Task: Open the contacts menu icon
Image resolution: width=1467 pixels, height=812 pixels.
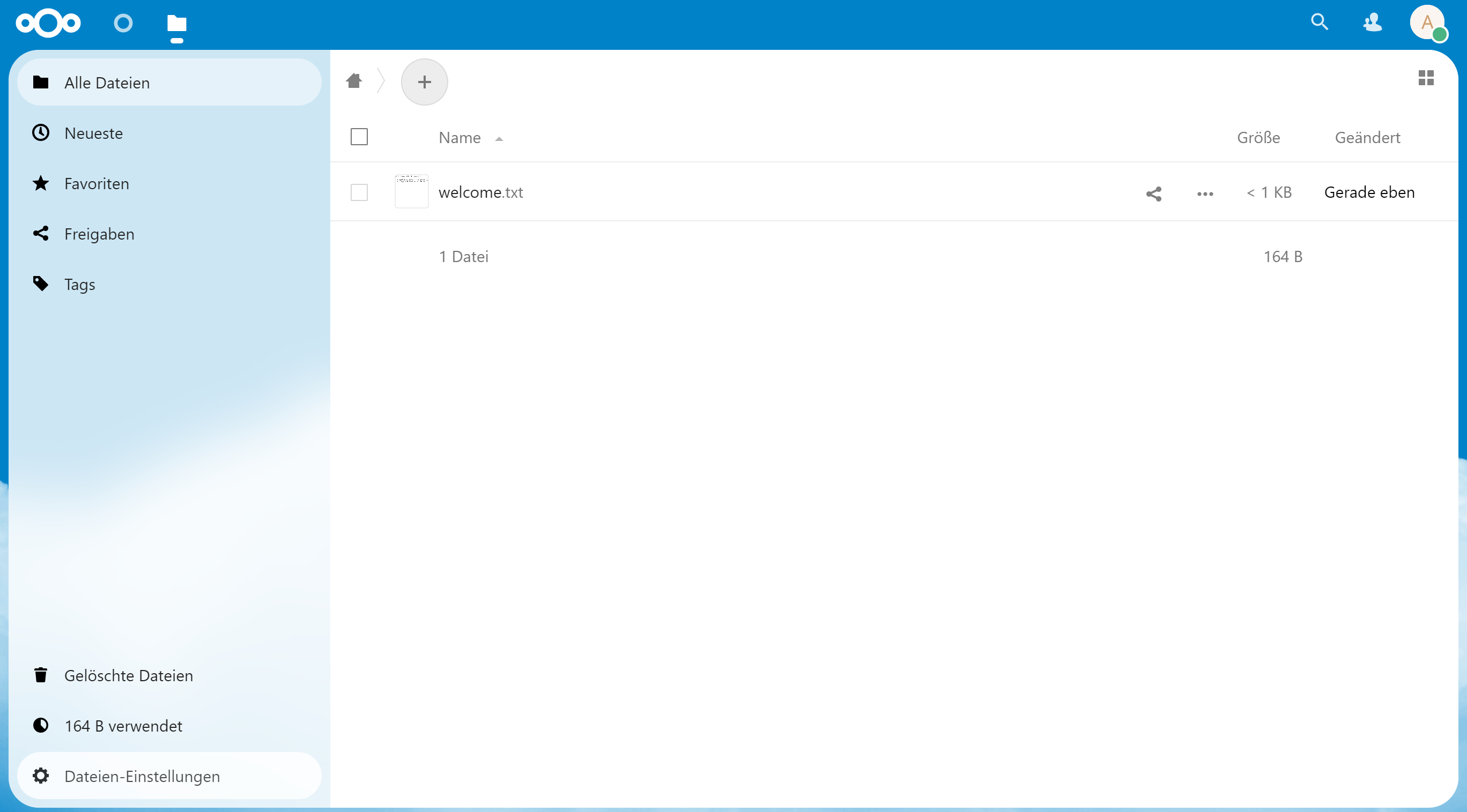Action: pyautogui.click(x=1373, y=23)
